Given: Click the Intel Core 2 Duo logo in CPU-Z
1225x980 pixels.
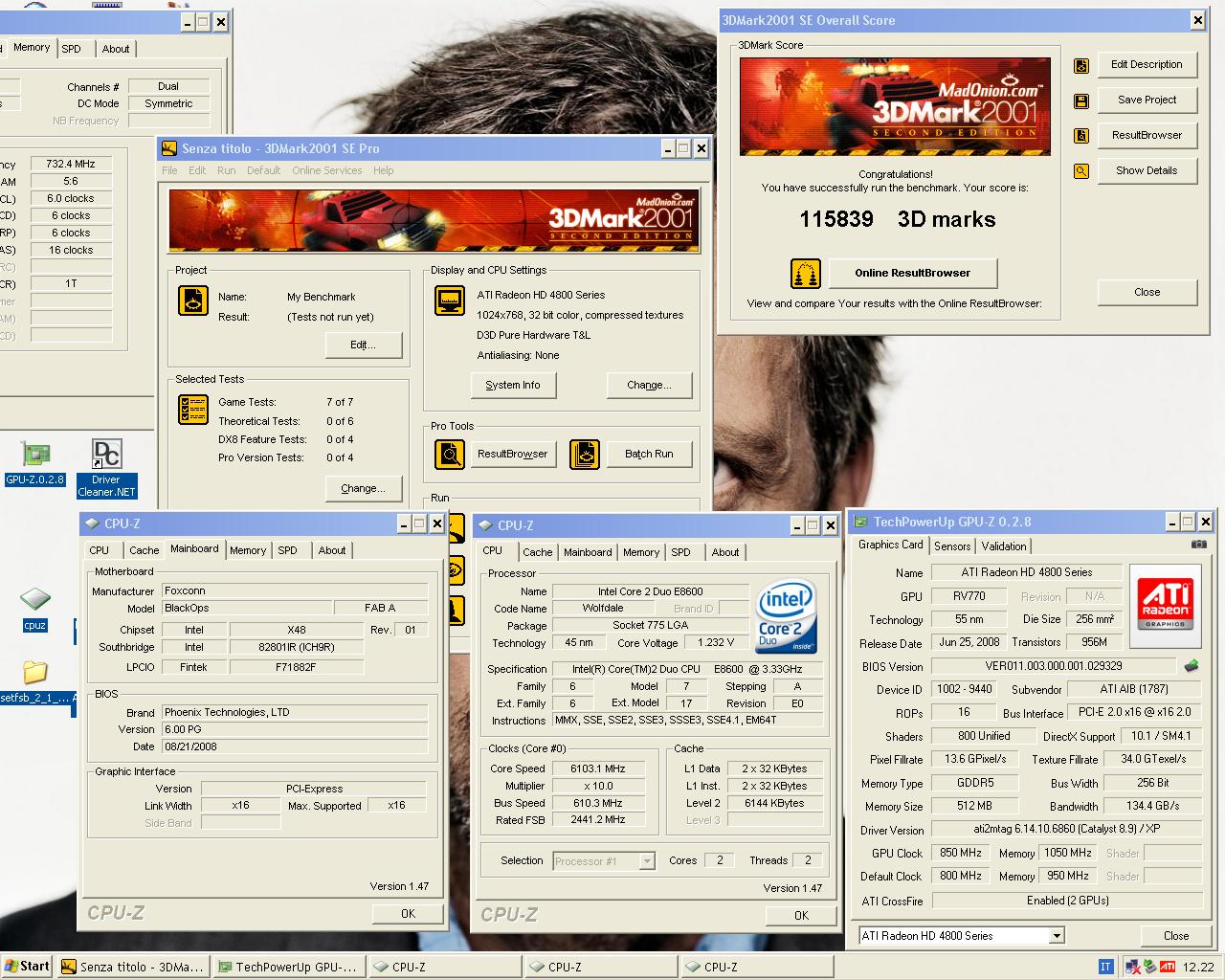Looking at the screenshot, I should click(x=786, y=616).
